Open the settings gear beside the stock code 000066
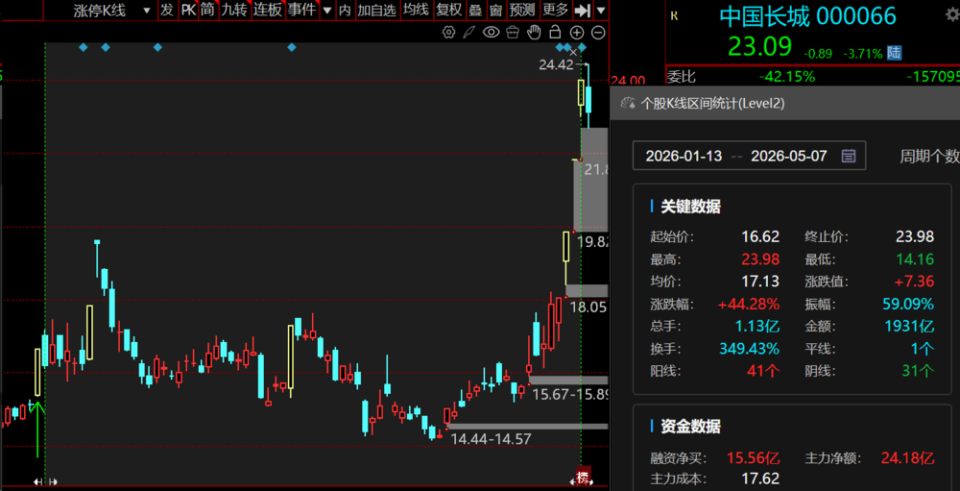Image resolution: width=960 pixels, height=491 pixels. [952, 17]
